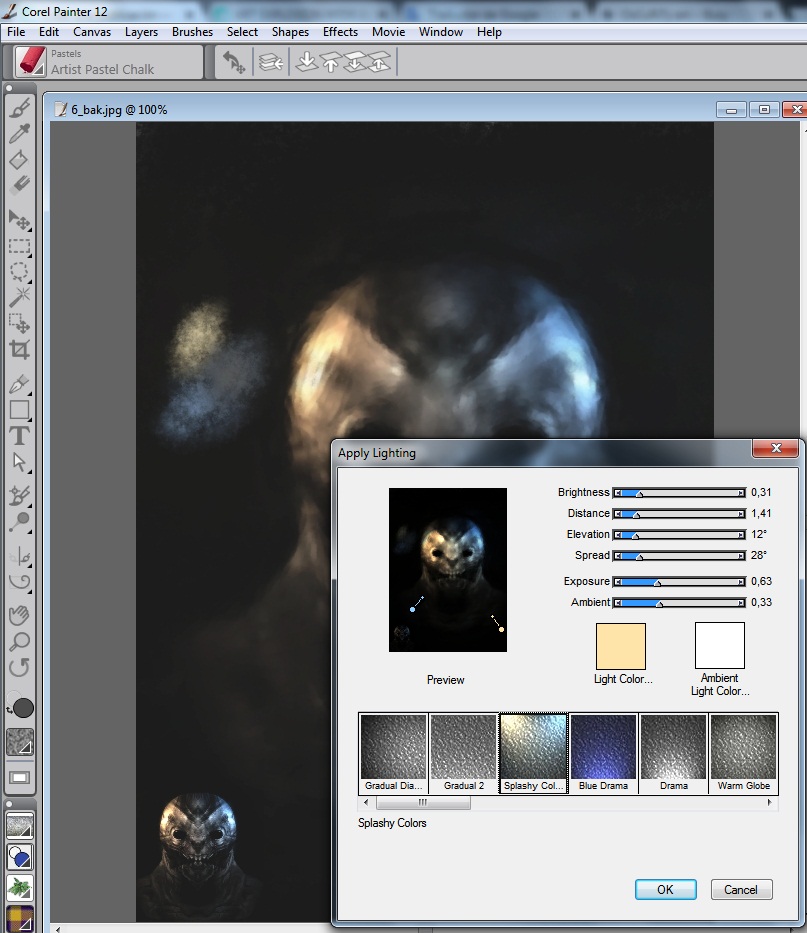Click the second down-arrow layer icon in property bar
This screenshot has width=807, height=933.
pos(355,62)
